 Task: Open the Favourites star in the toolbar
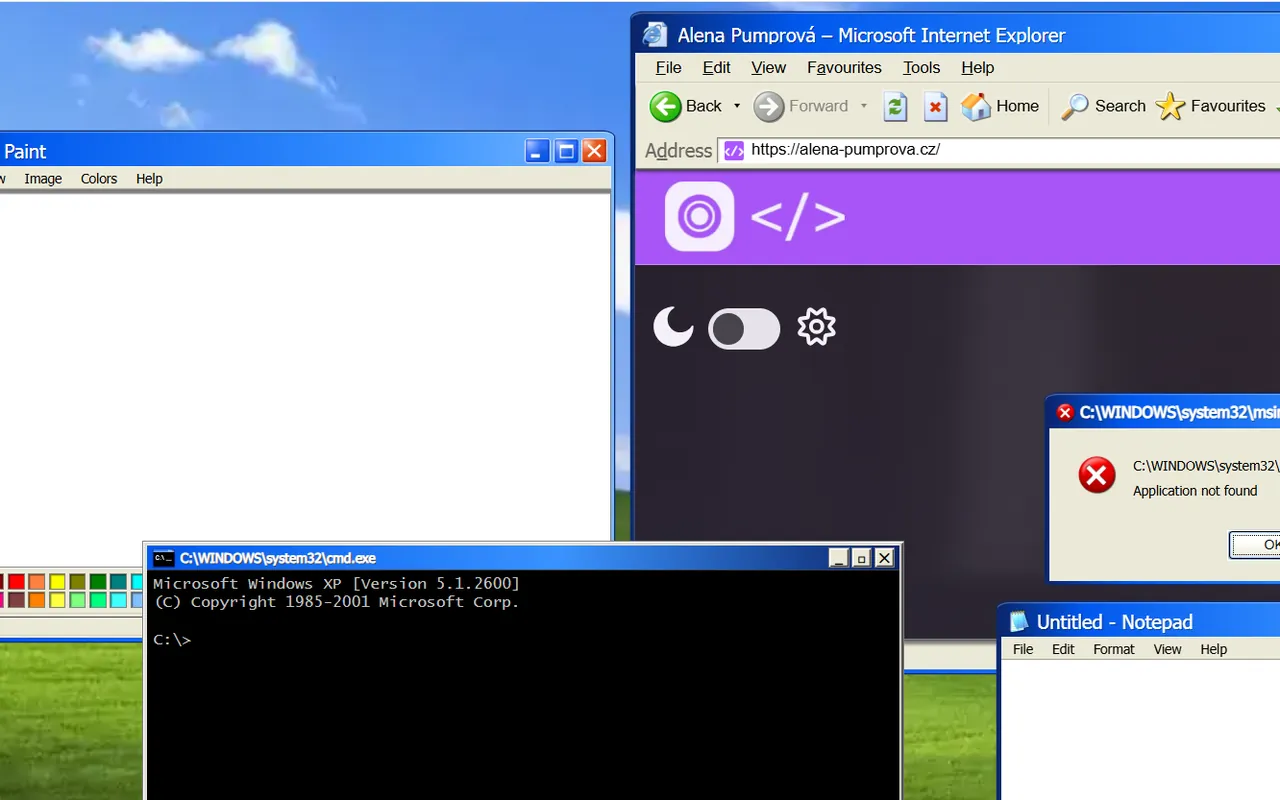click(1170, 106)
